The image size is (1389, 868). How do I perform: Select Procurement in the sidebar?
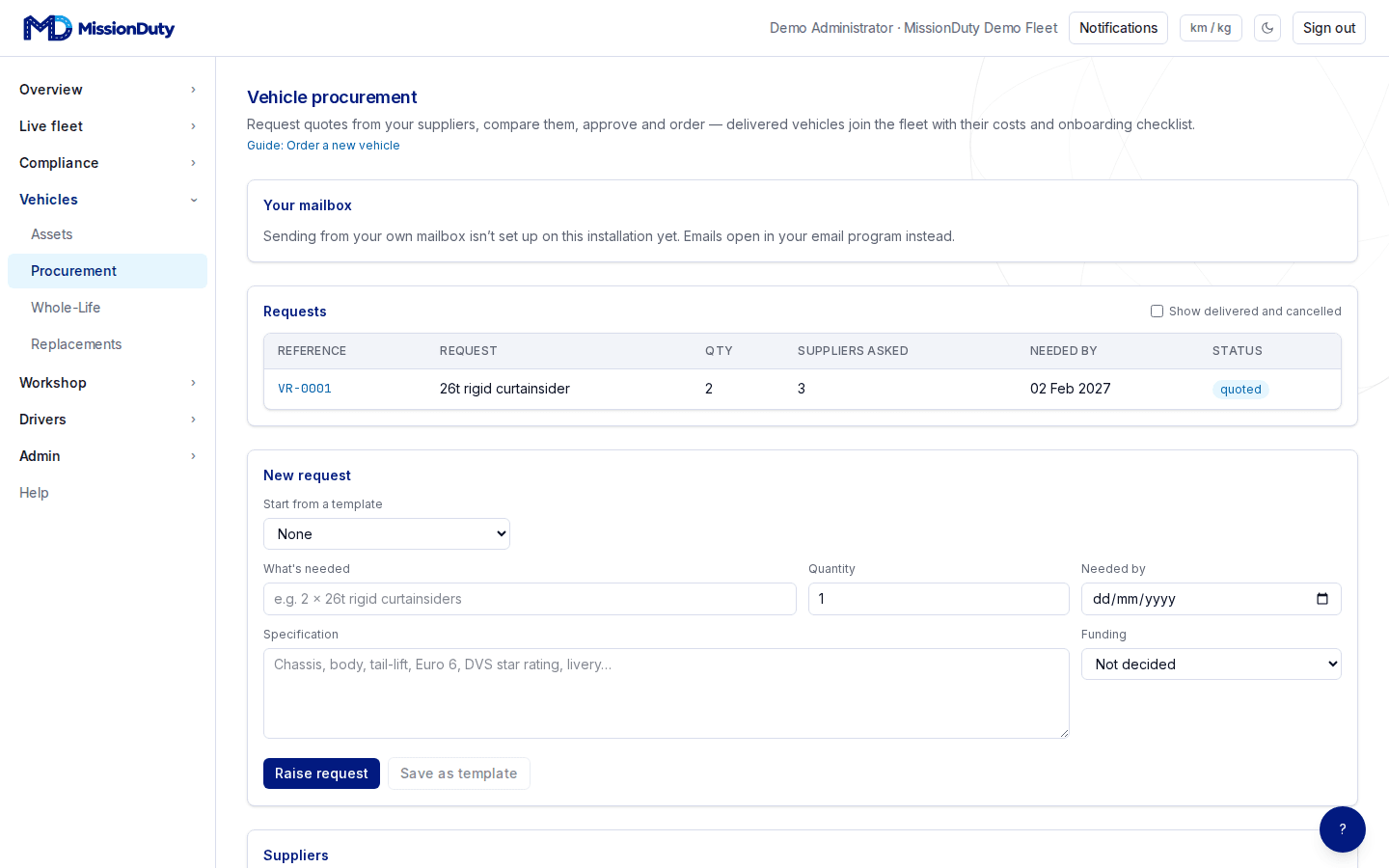(108, 271)
